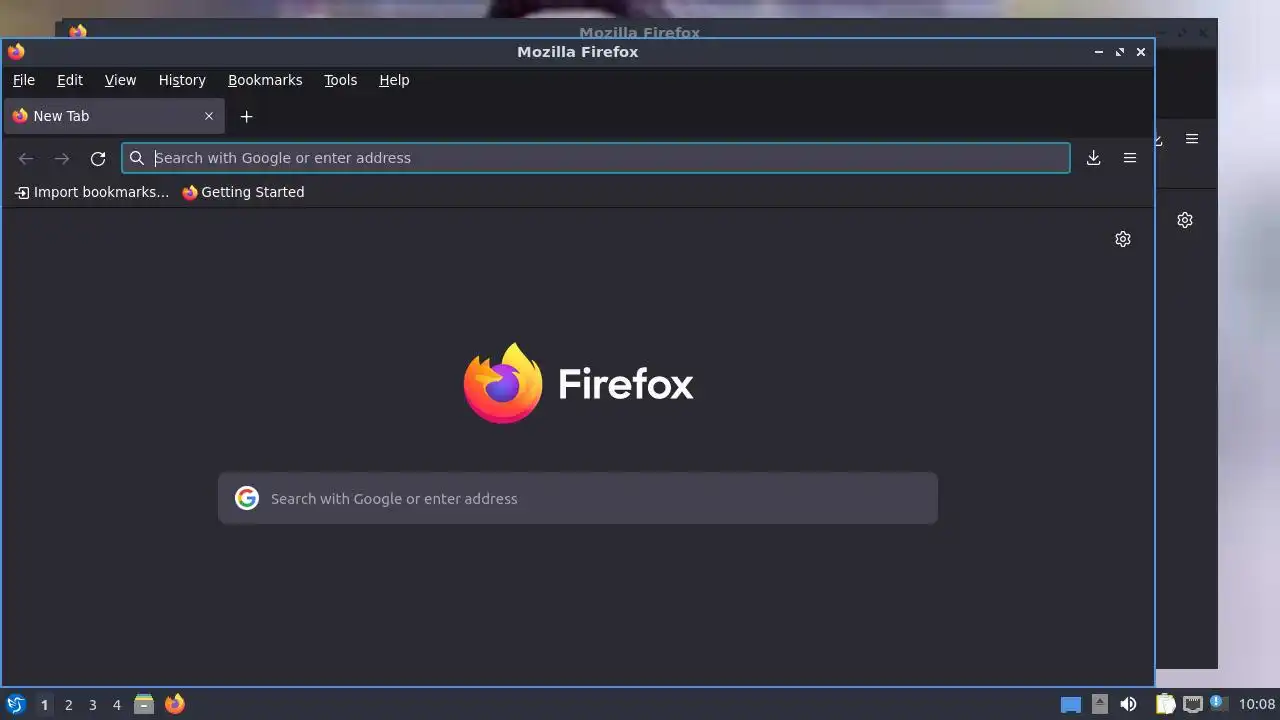The height and width of the screenshot is (720, 1280).
Task: Switch to workspace 3
Action: (x=92, y=705)
